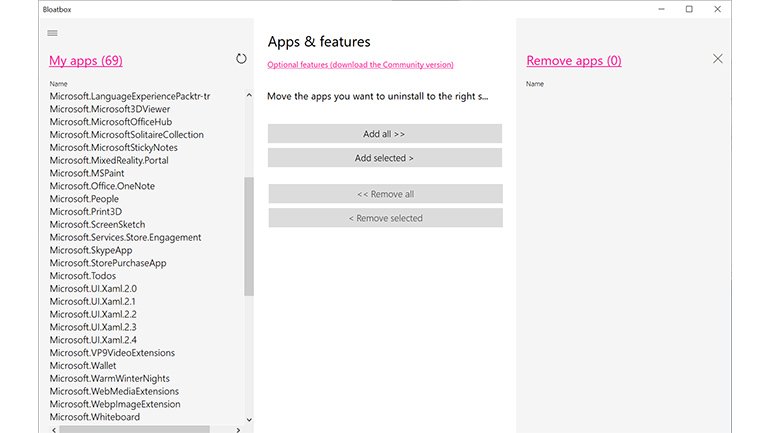Select Microsoft.Office.OneNote entry

pos(102,186)
